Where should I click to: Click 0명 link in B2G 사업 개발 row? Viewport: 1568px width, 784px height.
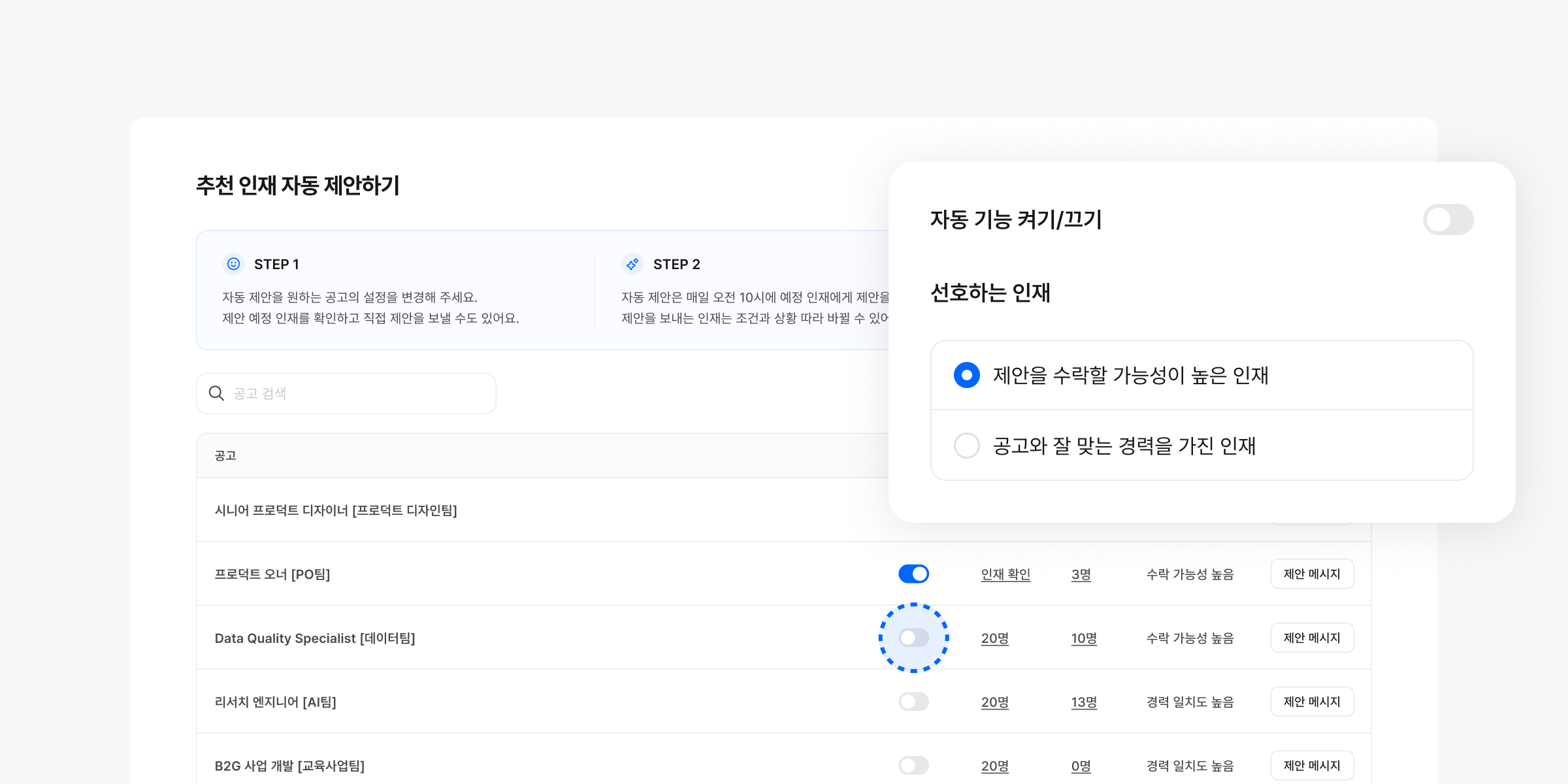coord(1081,766)
